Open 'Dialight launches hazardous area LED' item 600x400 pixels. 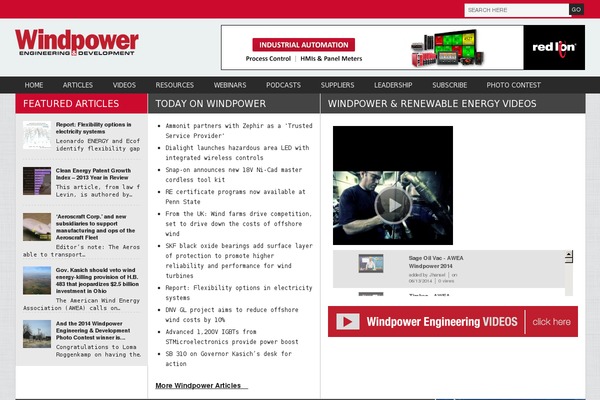(x=237, y=152)
